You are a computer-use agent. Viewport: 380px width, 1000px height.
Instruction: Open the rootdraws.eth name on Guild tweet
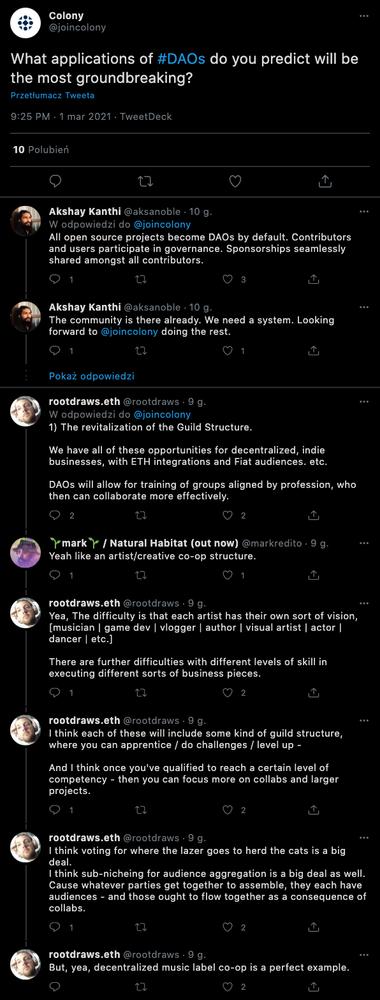(x=84, y=402)
